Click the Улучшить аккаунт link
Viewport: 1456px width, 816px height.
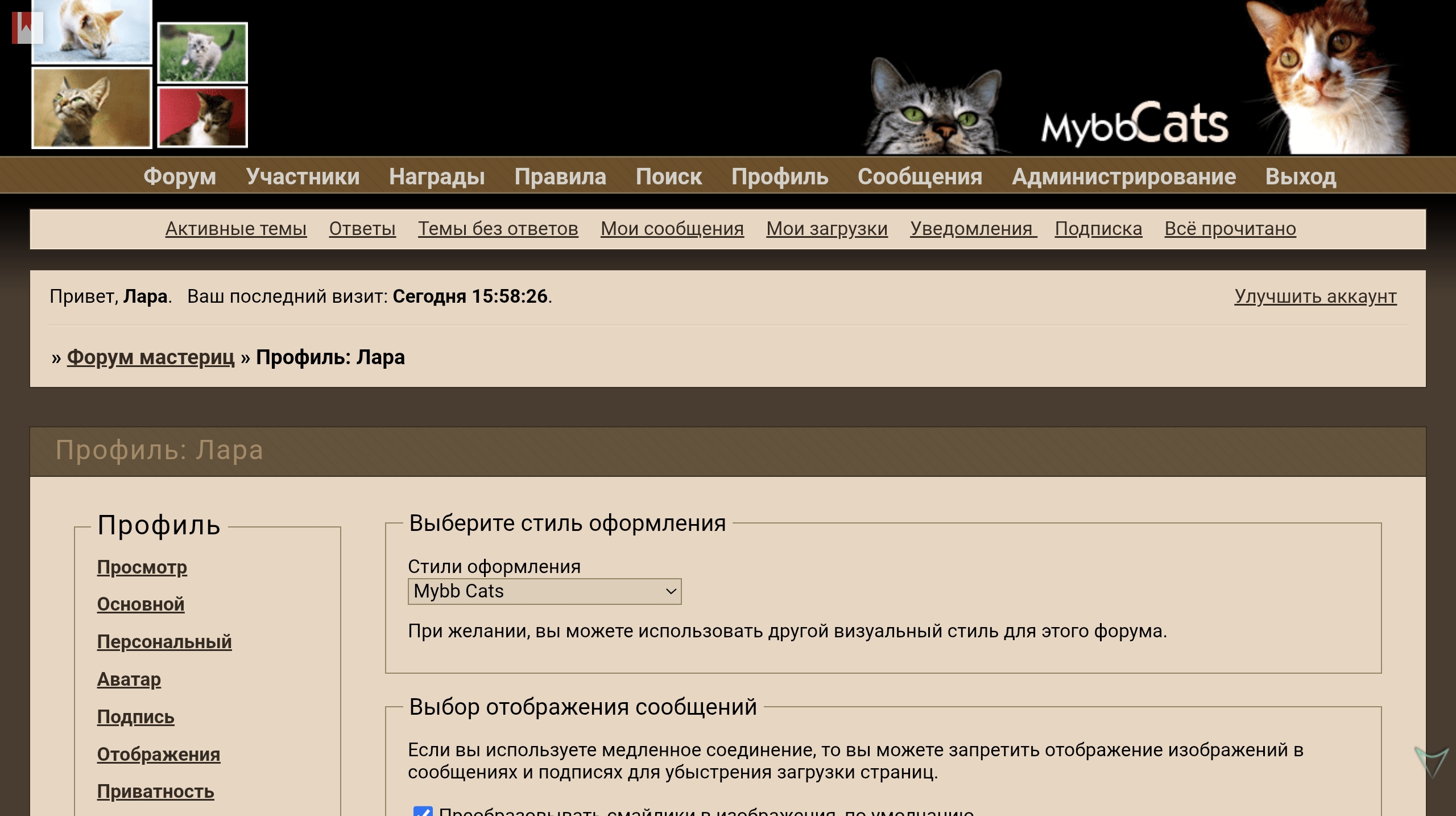pos(1315,296)
